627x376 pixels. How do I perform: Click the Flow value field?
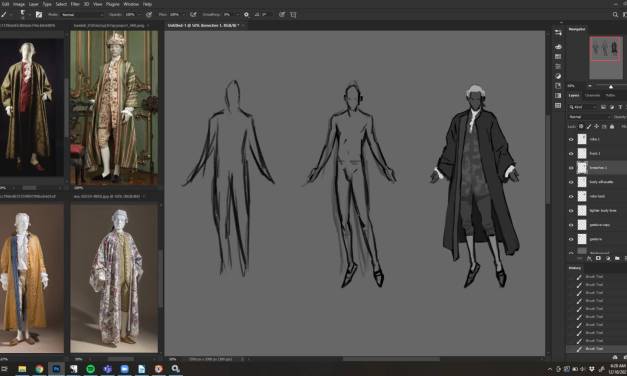click(174, 14)
